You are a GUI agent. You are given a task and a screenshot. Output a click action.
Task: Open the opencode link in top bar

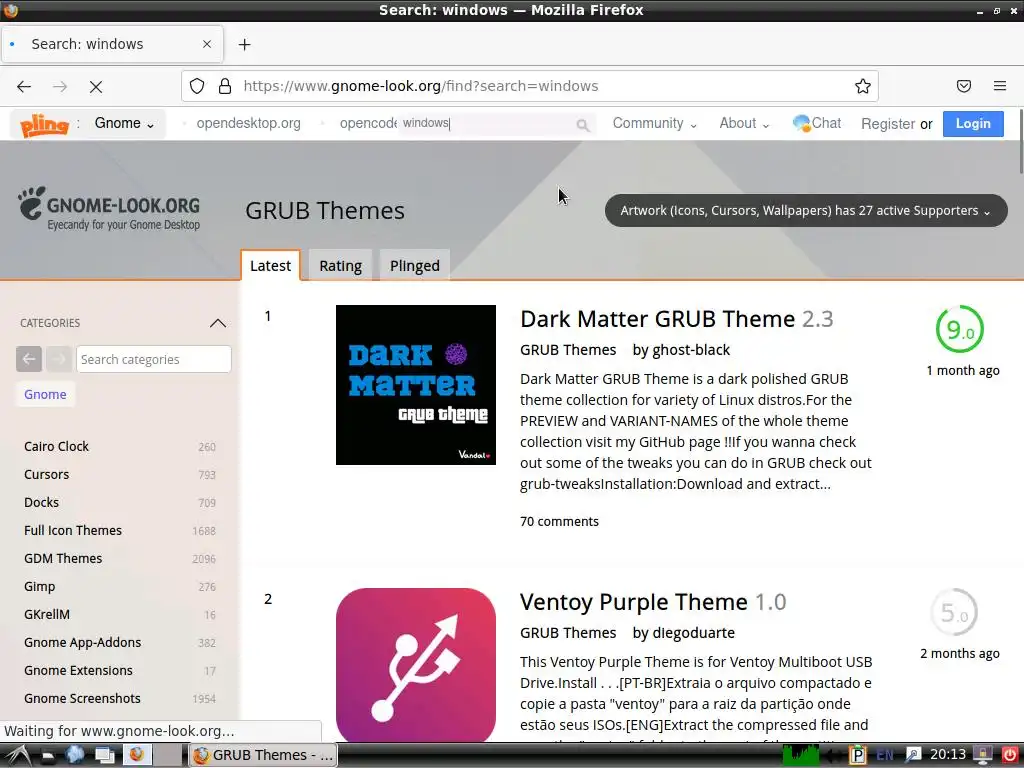point(368,123)
